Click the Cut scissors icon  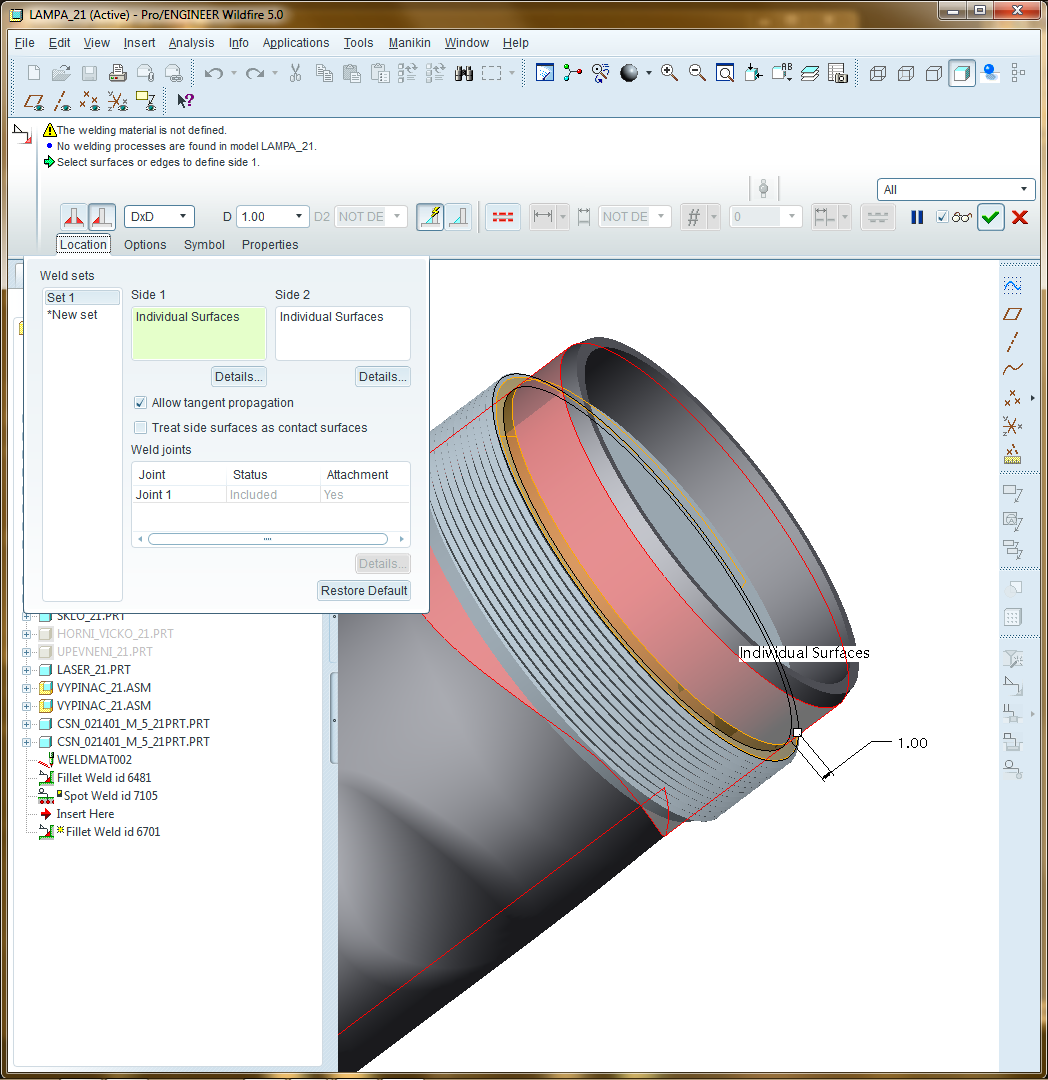point(295,73)
